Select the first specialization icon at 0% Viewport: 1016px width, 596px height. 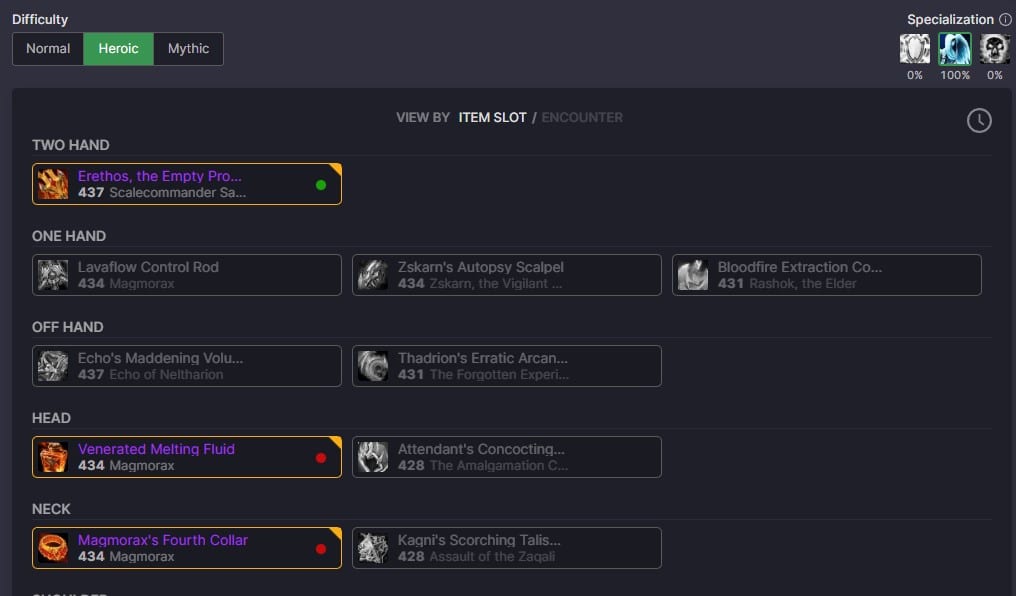[x=914, y=49]
